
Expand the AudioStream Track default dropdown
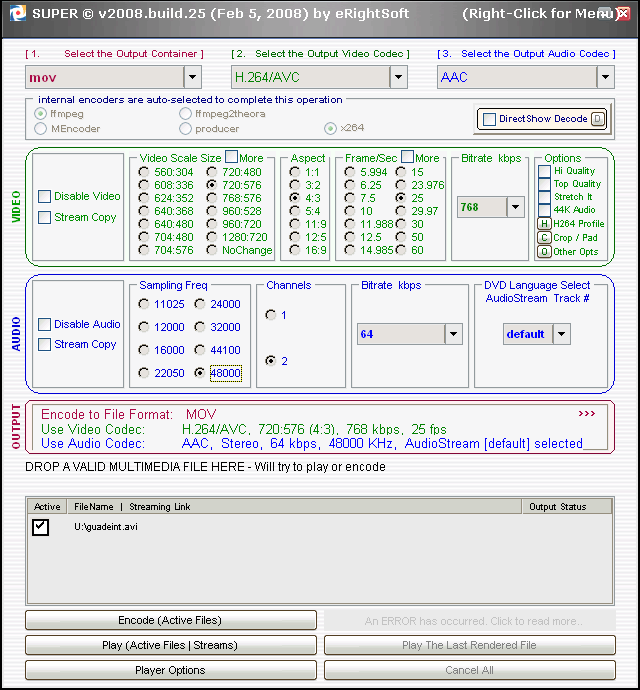pyautogui.click(x=561, y=334)
